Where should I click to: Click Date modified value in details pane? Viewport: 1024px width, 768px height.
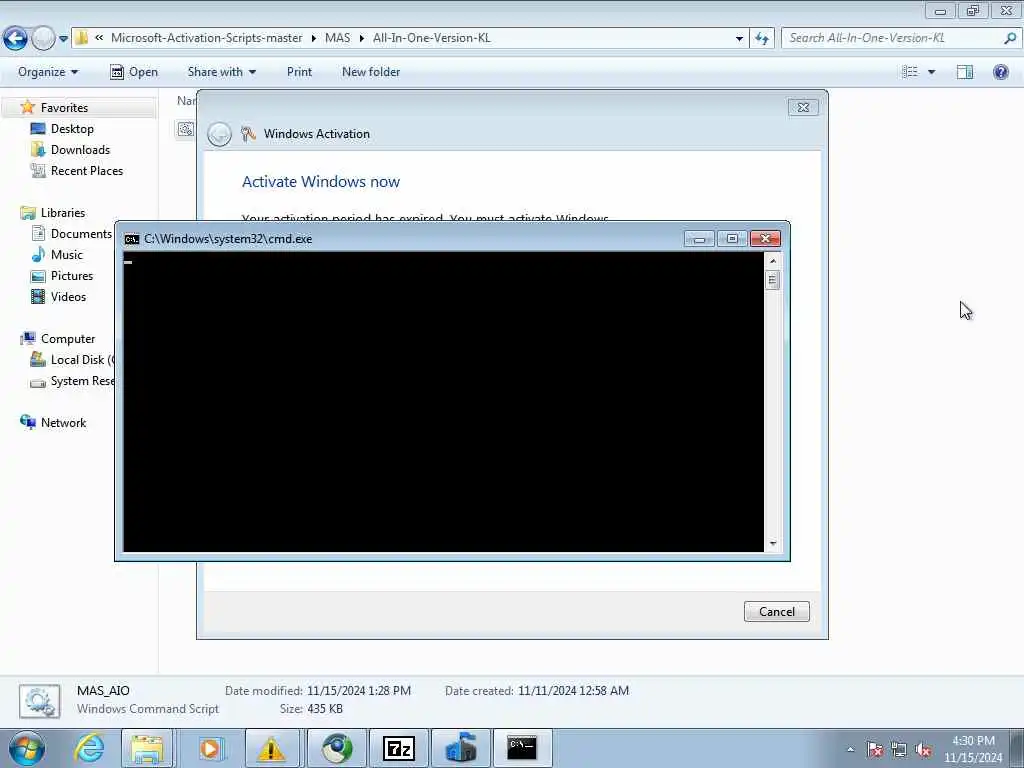tap(359, 690)
